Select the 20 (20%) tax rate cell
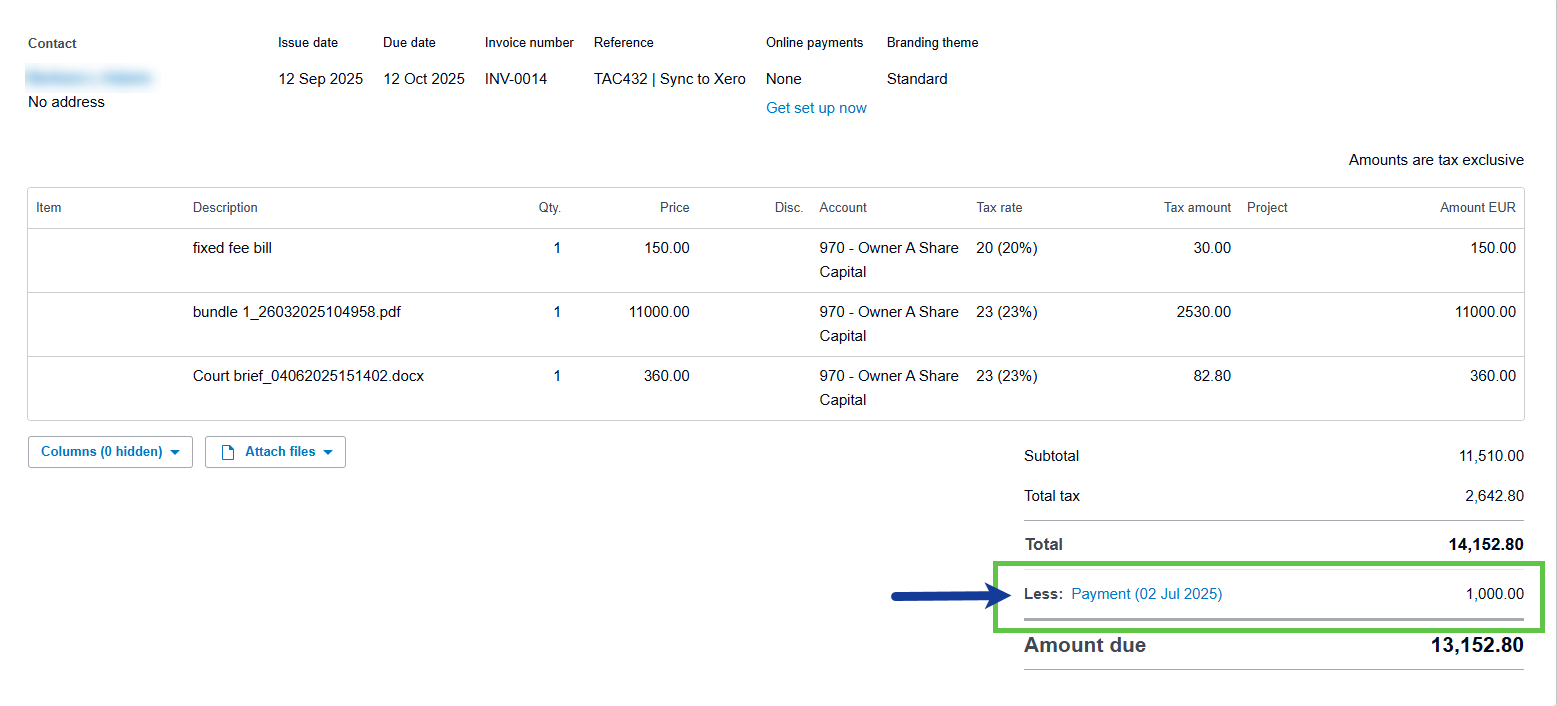Image resolution: width=1557 pixels, height=706 pixels. click(x=1006, y=248)
